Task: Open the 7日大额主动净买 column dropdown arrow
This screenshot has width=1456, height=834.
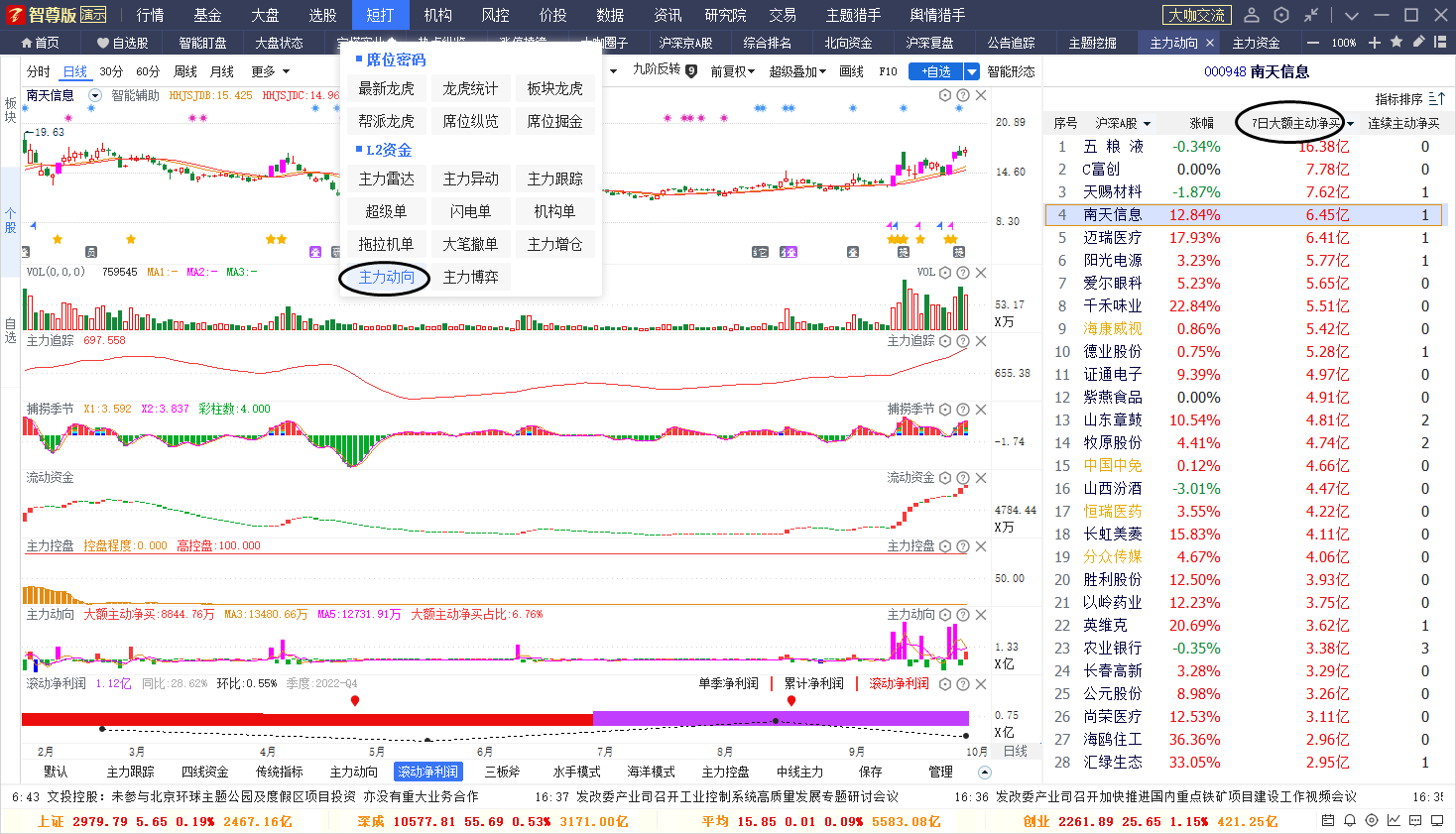Action: pos(1350,124)
